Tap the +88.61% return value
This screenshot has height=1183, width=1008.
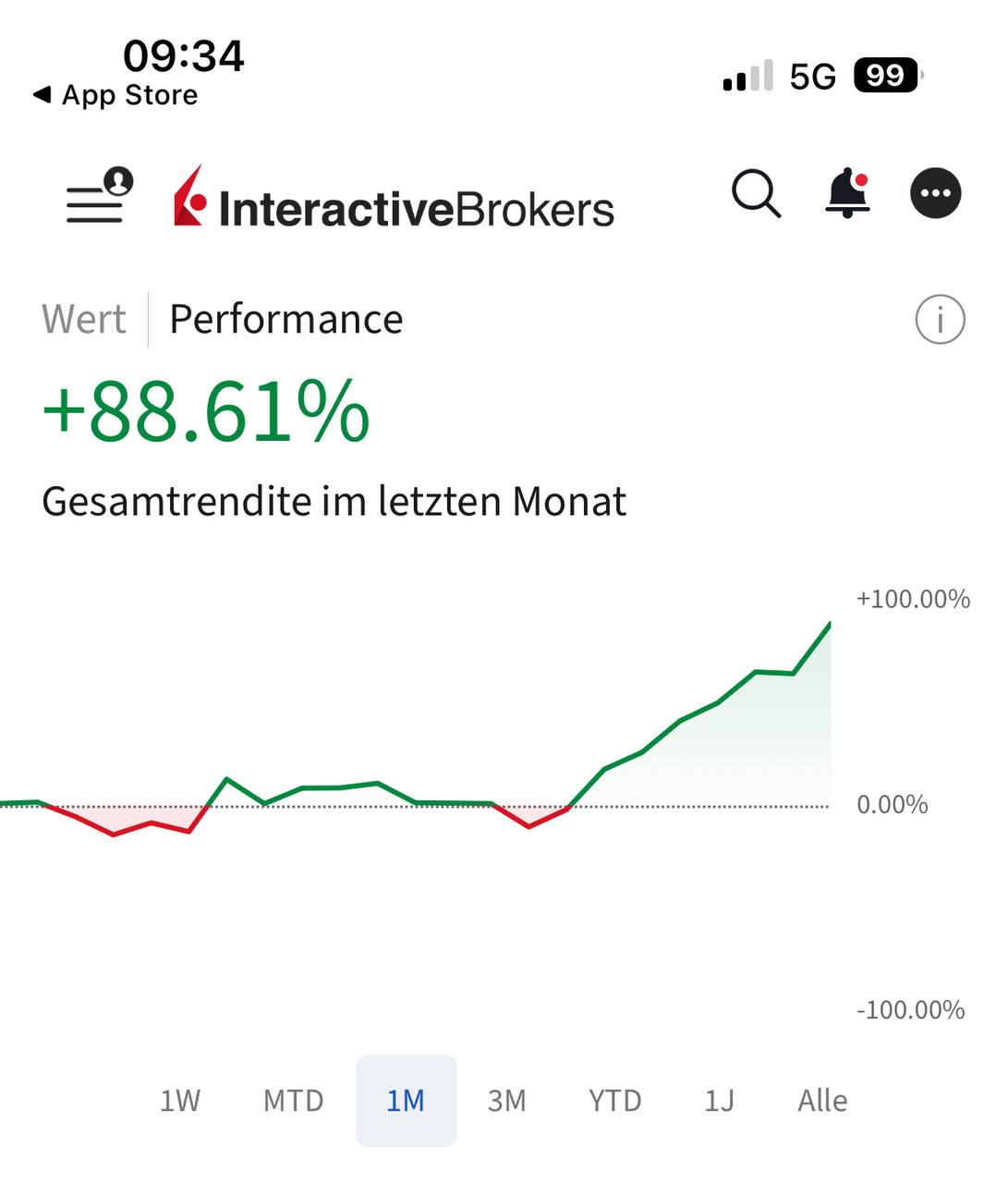[206, 412]
